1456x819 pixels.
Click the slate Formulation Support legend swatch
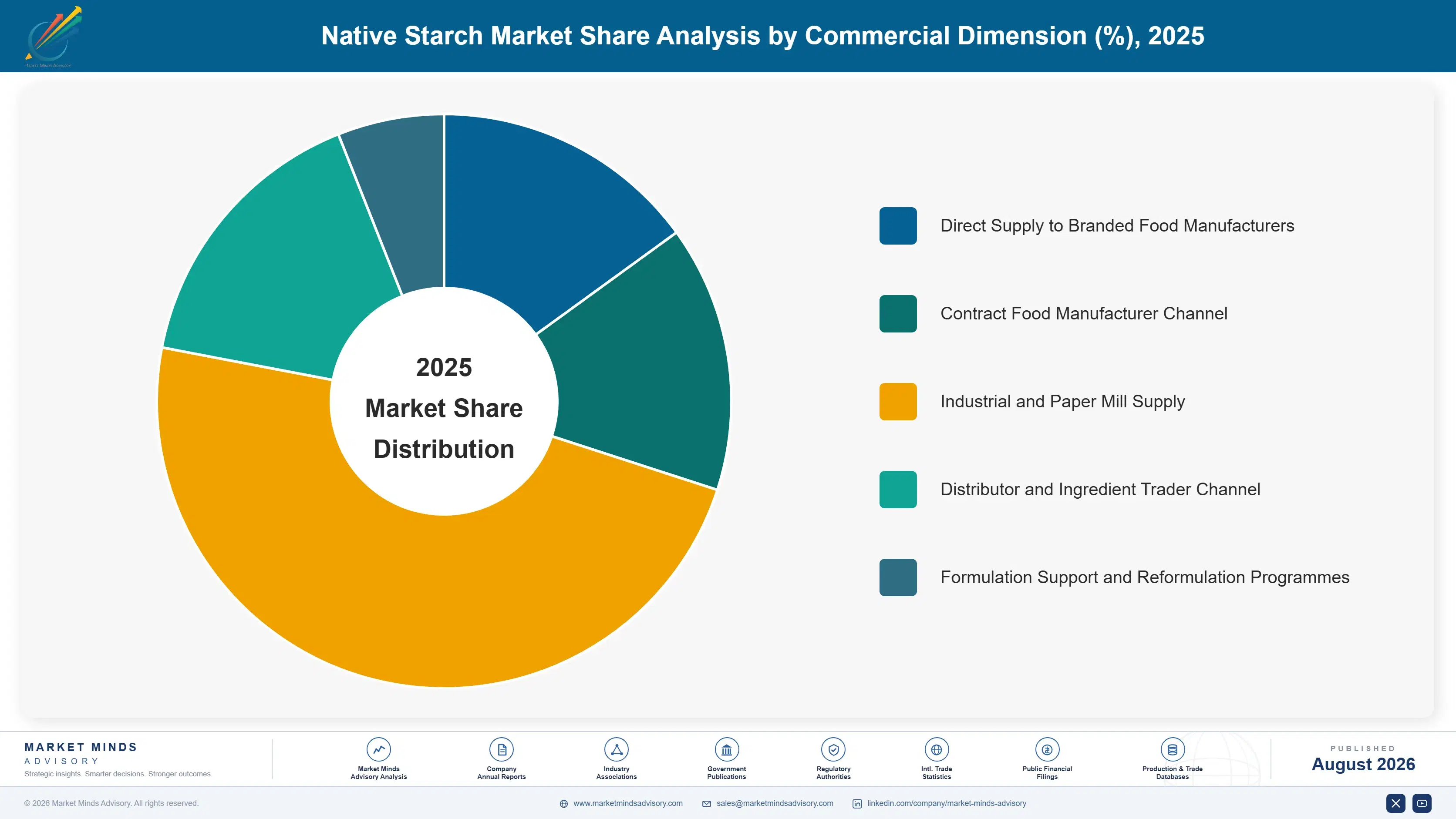(x=897, y=577)
